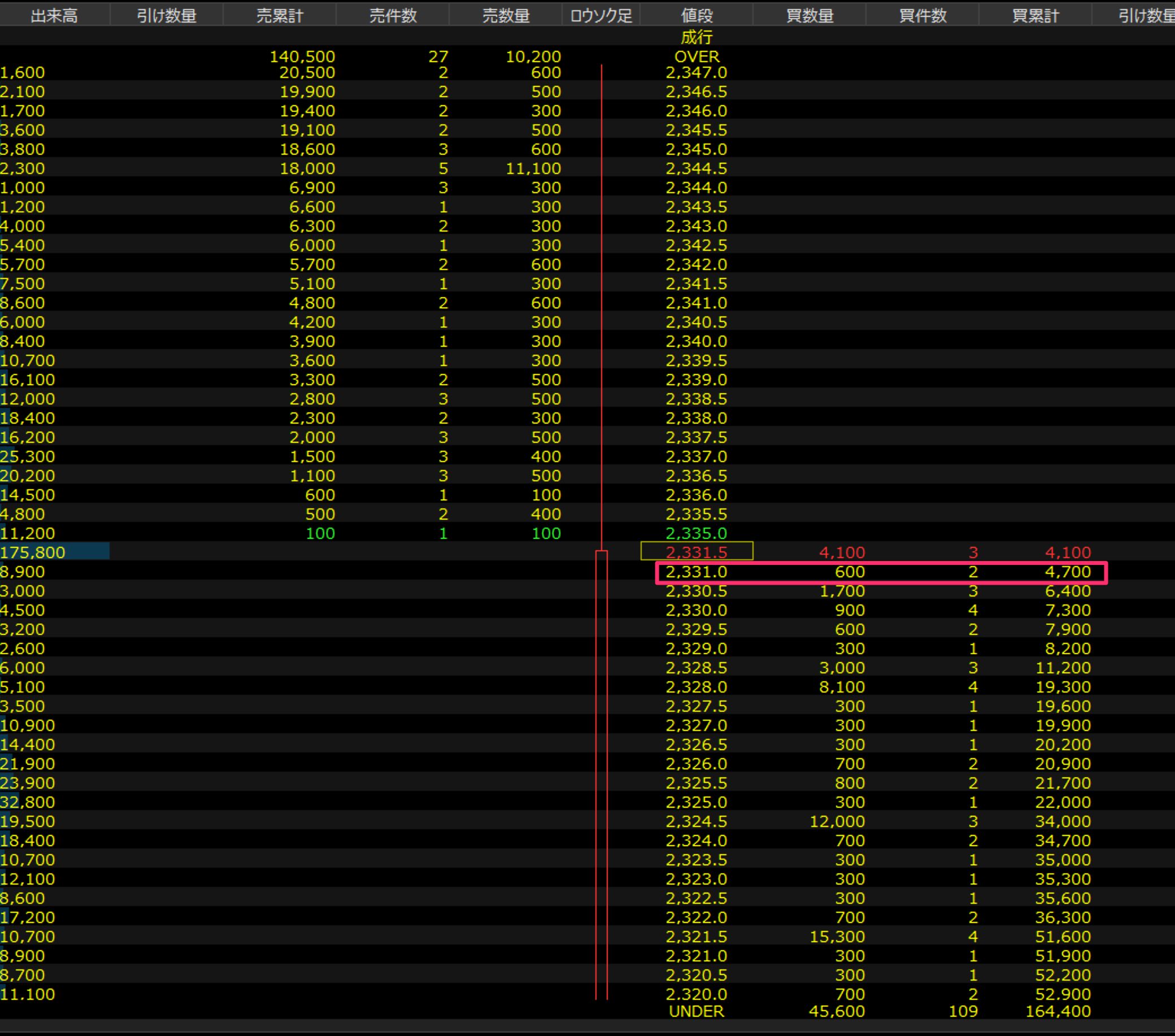Click the UNDER price row label
Image resolution: width=1175 pixels, height=1036 pixels.
coord(696,1011)
